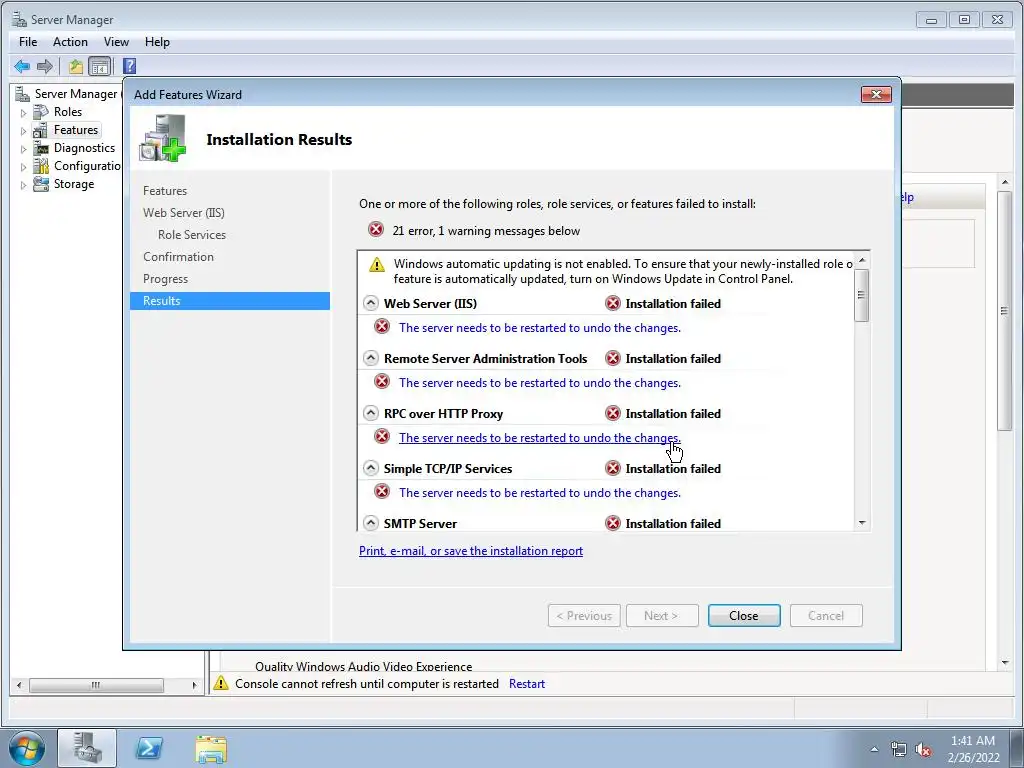Click the Progress wizard step

coord(165,279)
